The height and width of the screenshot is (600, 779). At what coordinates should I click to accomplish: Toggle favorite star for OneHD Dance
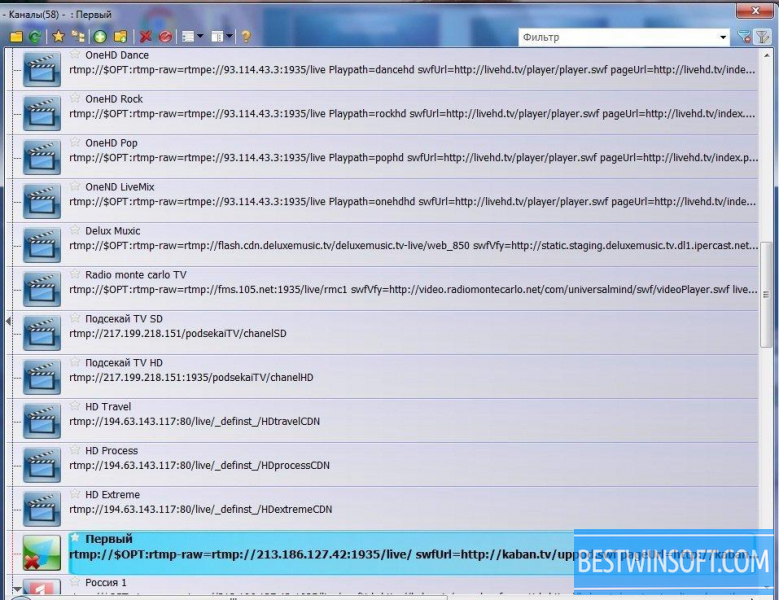point(75,54)
